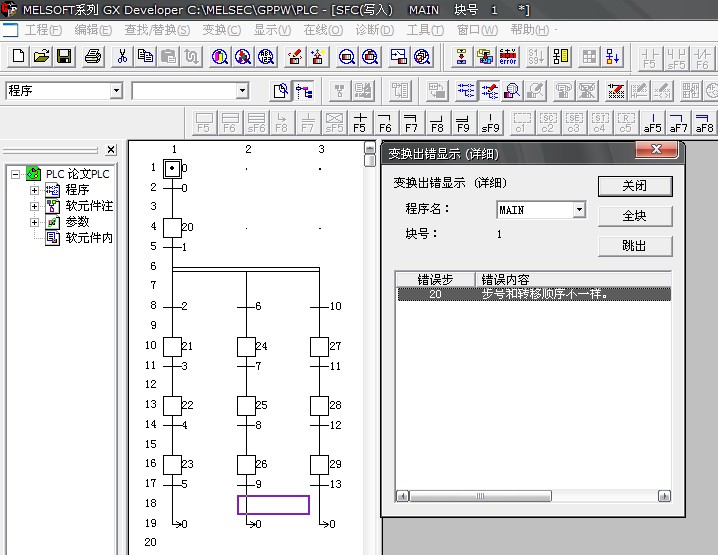718x555 pixels.
Task: Click the 跳出 button
Action: point(634,246)
